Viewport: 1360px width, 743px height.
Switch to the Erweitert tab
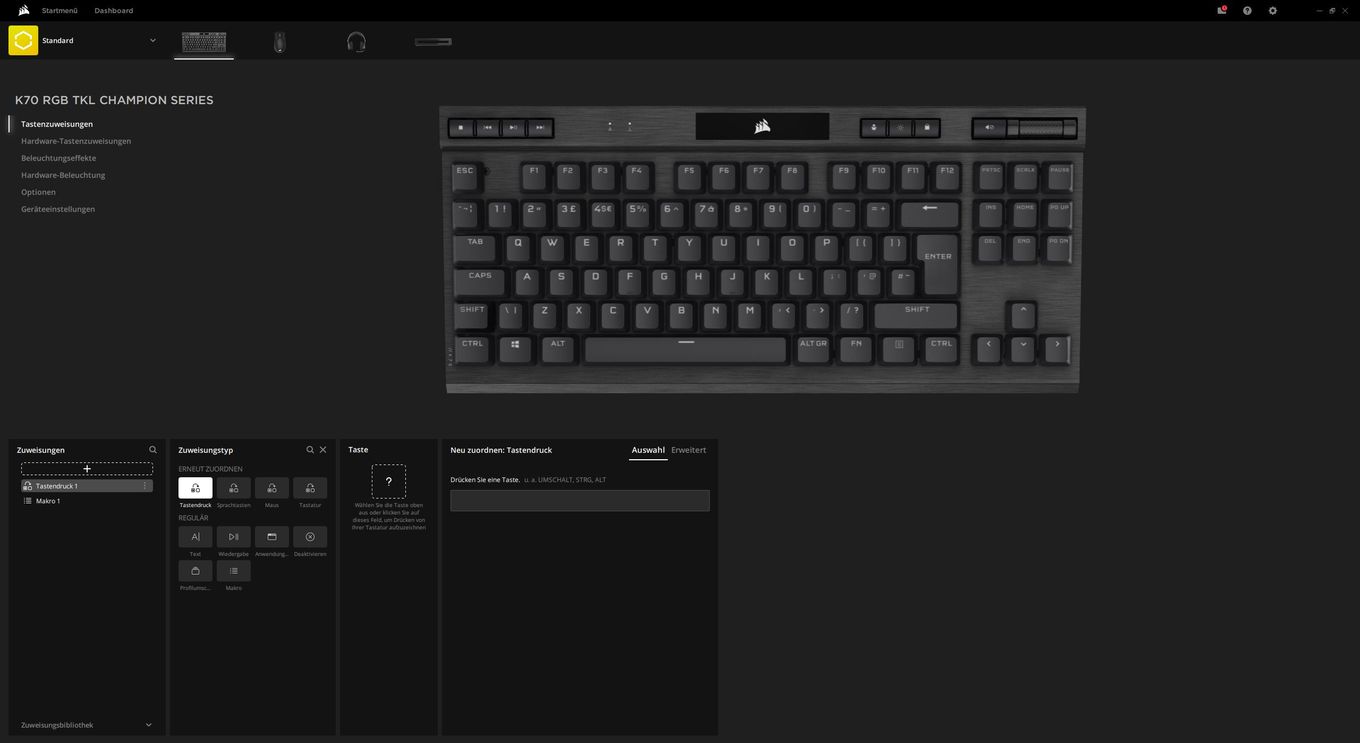[689, 450]
